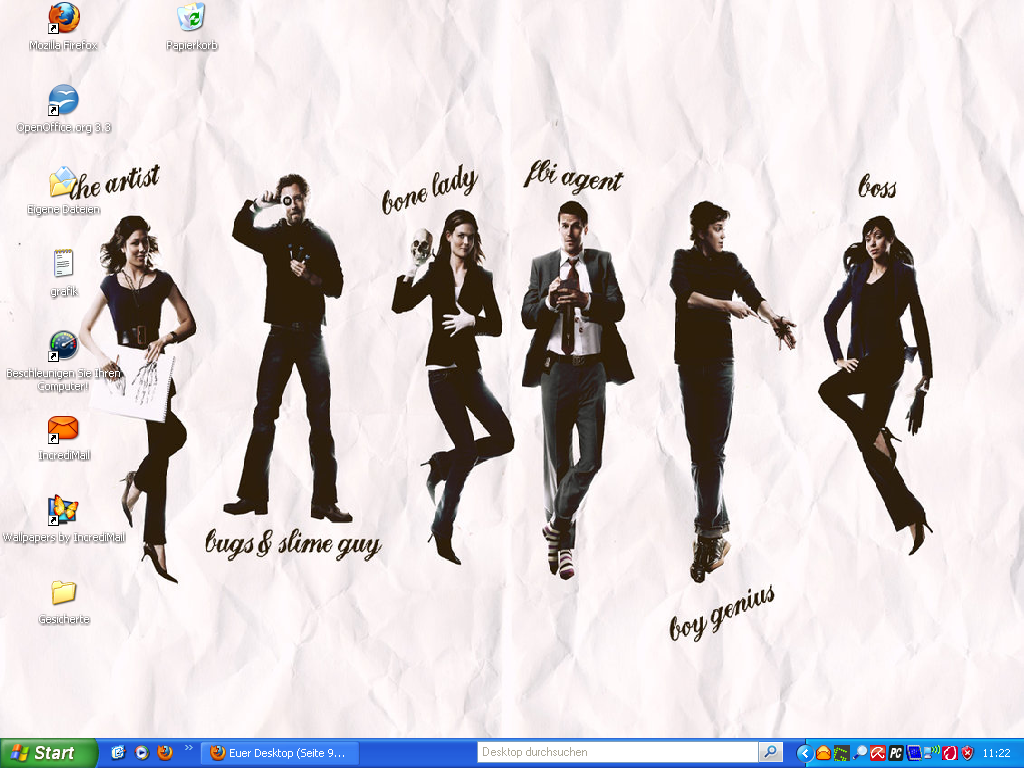Click the green dotted monitor tray icon
The width and height of the screenshot is (1024, 768).
click(842, 753)
